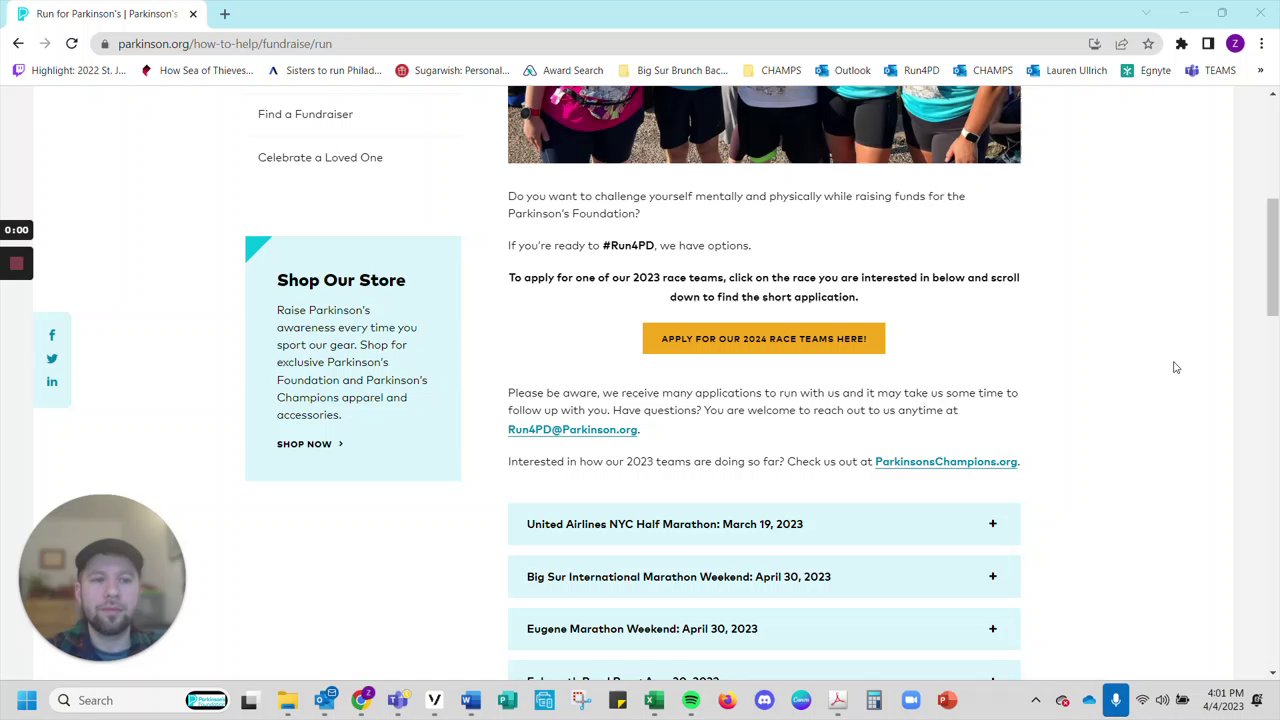Open Zoom from the taskbar

tap(910, 700)
